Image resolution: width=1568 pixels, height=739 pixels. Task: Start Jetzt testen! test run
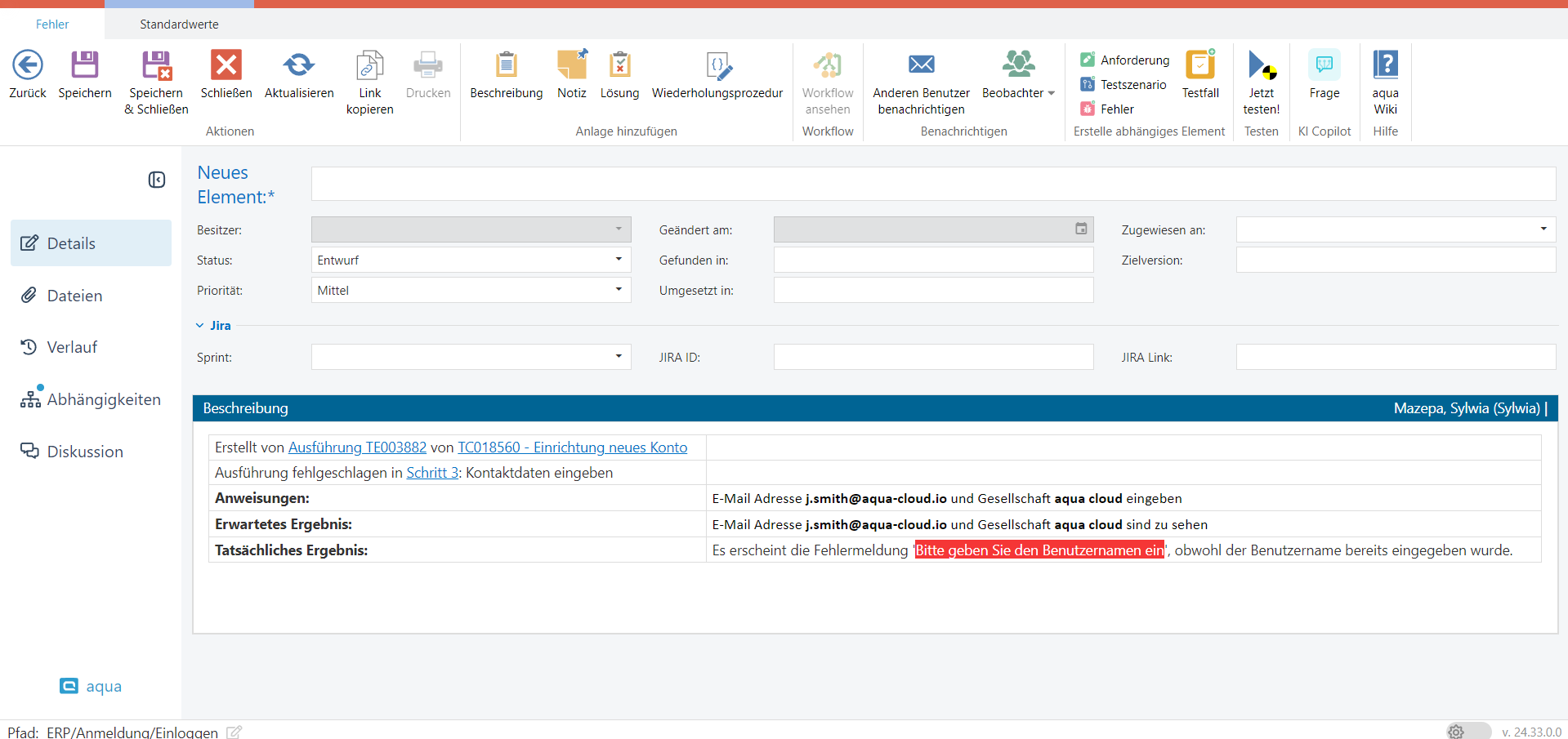(1261, 65)
